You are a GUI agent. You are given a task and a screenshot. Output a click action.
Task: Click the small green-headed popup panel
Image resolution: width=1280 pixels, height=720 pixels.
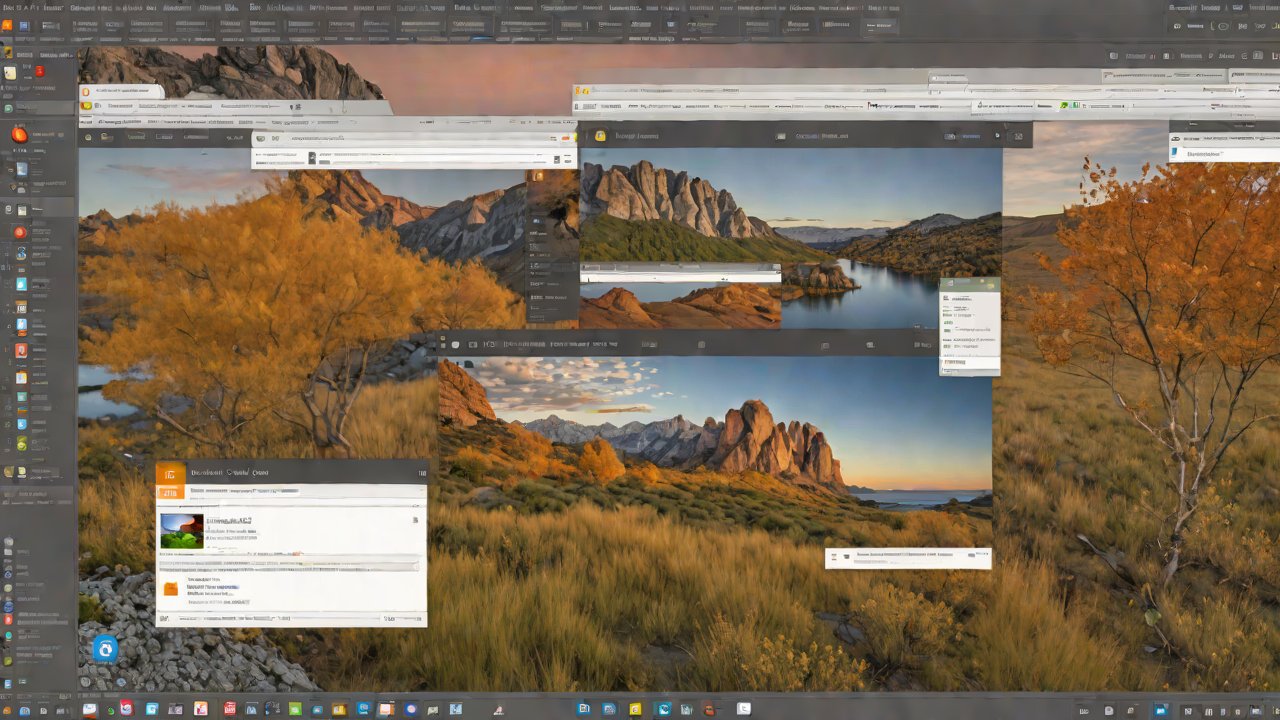[969, 326]
